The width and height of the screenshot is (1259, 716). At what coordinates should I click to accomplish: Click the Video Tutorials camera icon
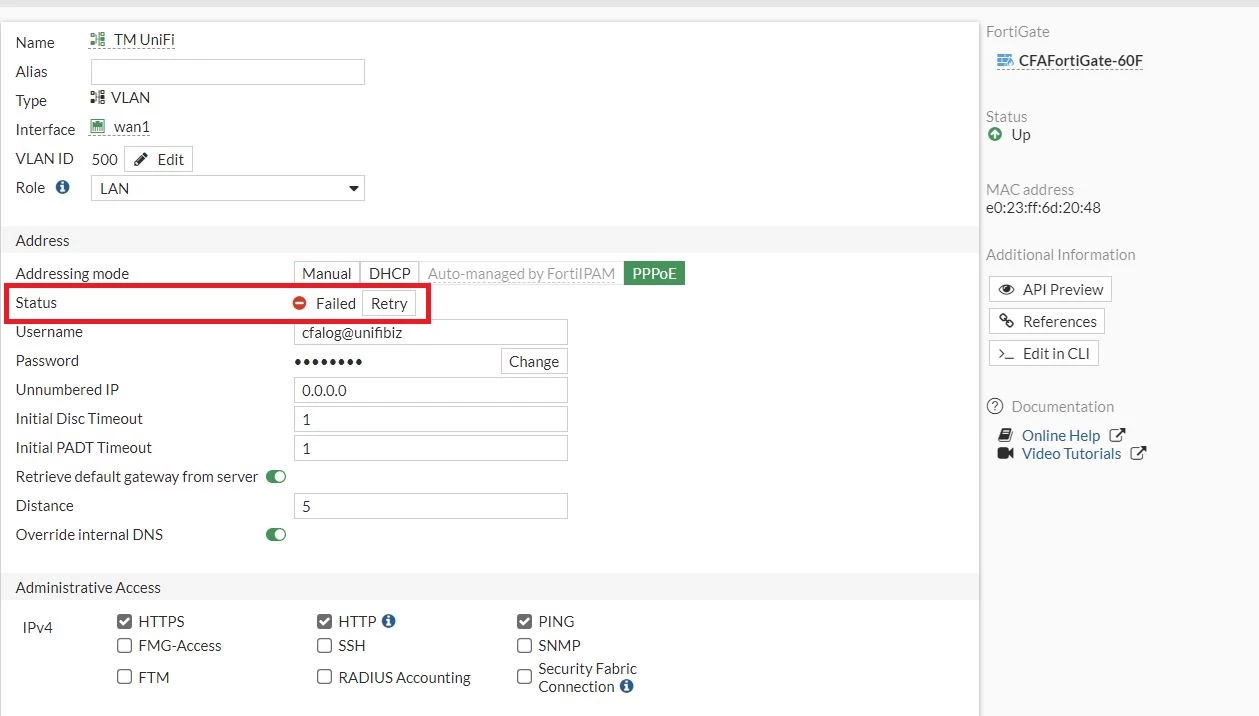[x=1006, y=453]
